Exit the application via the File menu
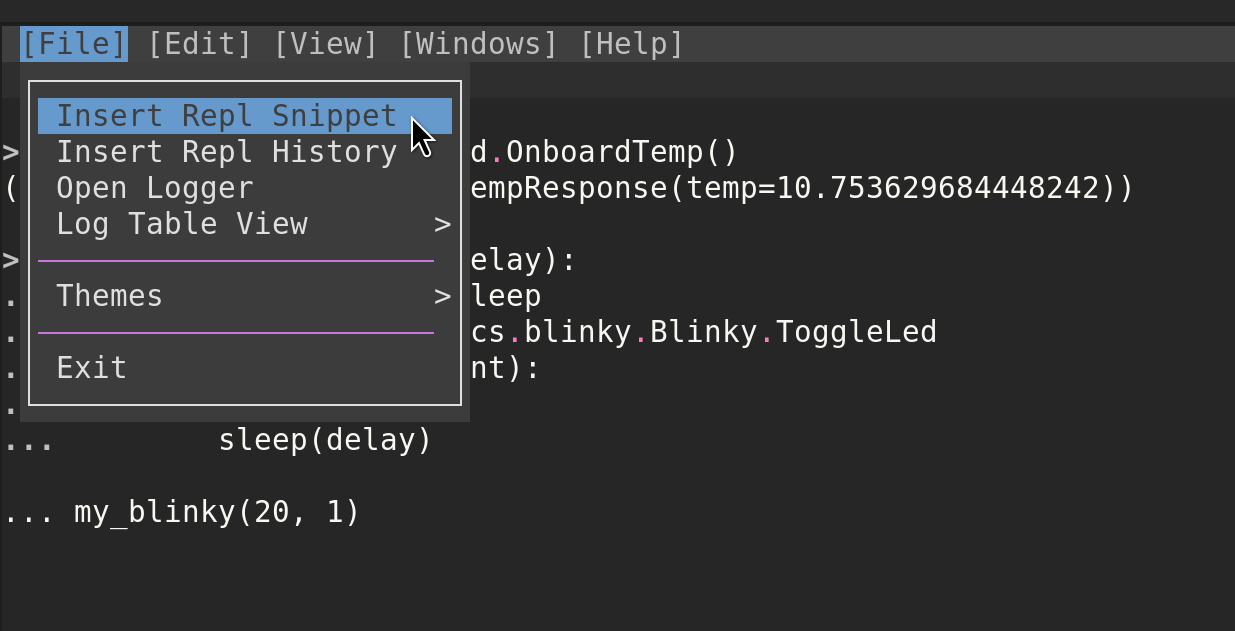This screenshot has height=631, width=1235. 245,368
